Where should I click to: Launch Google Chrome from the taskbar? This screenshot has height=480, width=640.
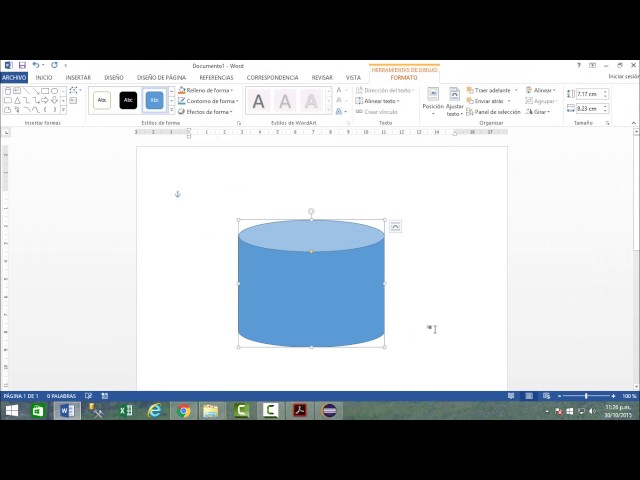tap(184, 410)
